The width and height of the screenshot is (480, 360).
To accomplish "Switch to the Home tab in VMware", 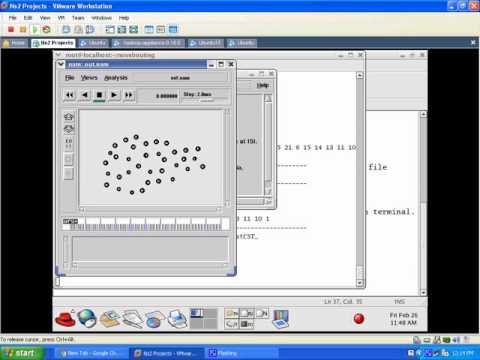I will (x=15, y=43).
